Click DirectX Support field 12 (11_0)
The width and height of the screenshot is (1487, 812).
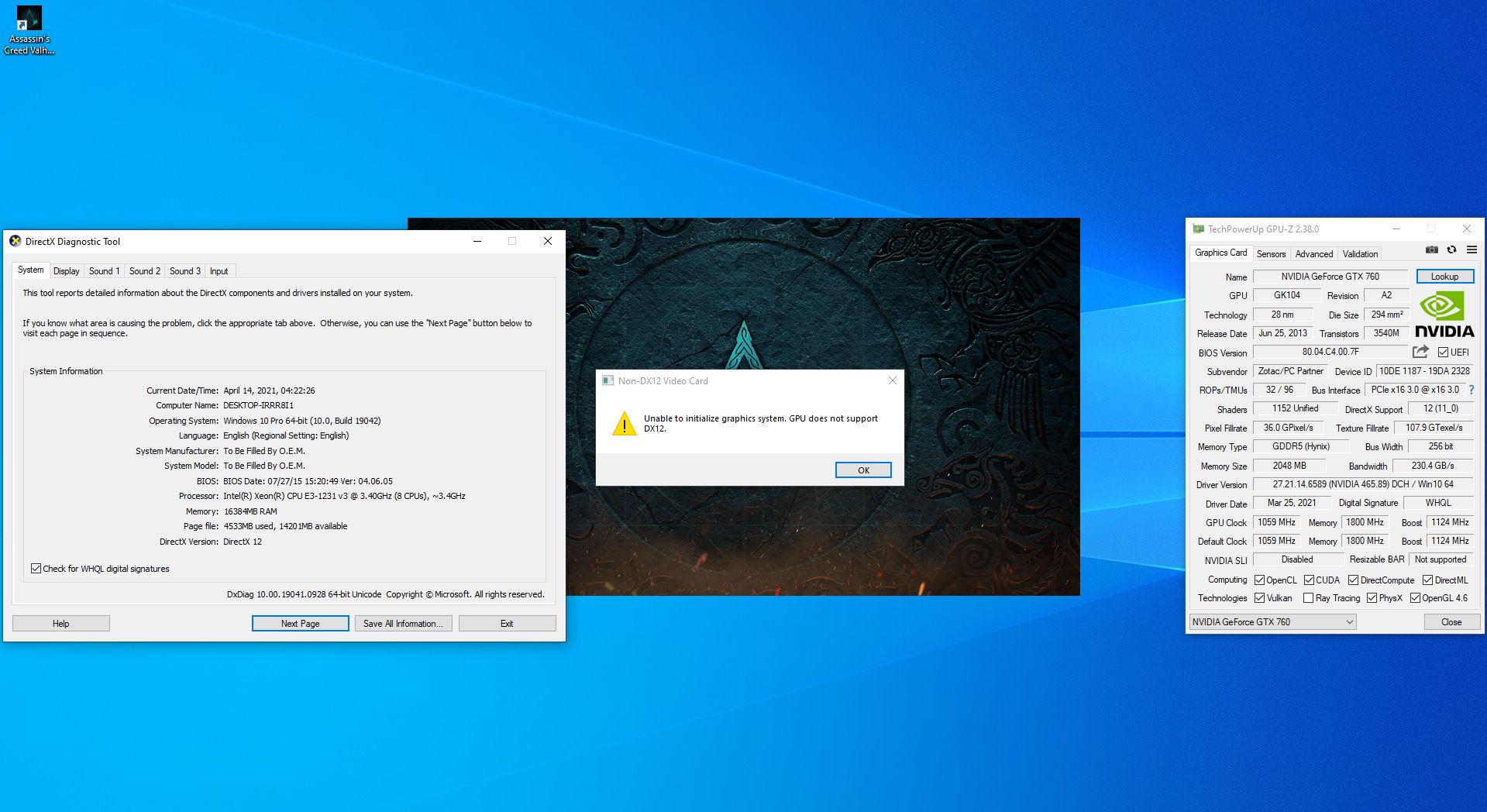point(1441,408)
